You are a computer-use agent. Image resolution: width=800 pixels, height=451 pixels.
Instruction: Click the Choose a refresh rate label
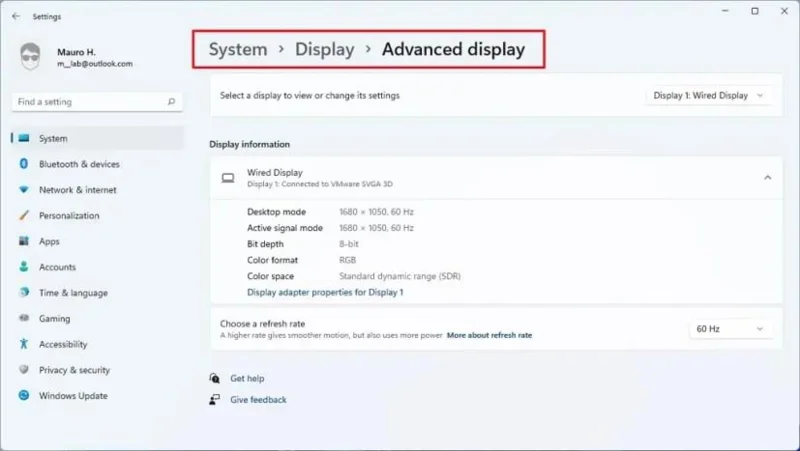coord(262,323)
